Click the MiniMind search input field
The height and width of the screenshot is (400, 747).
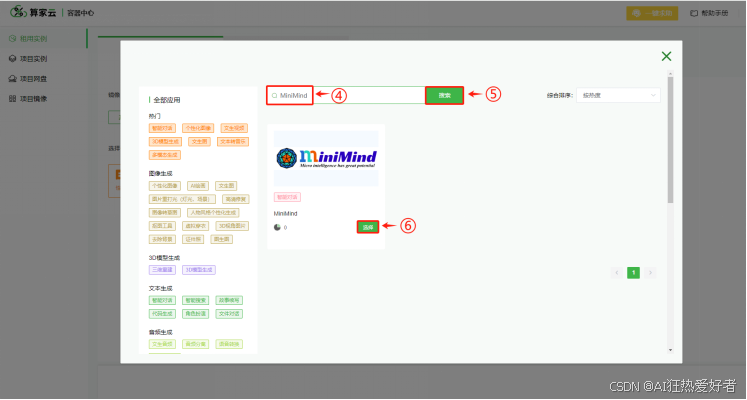coord(346,95)
